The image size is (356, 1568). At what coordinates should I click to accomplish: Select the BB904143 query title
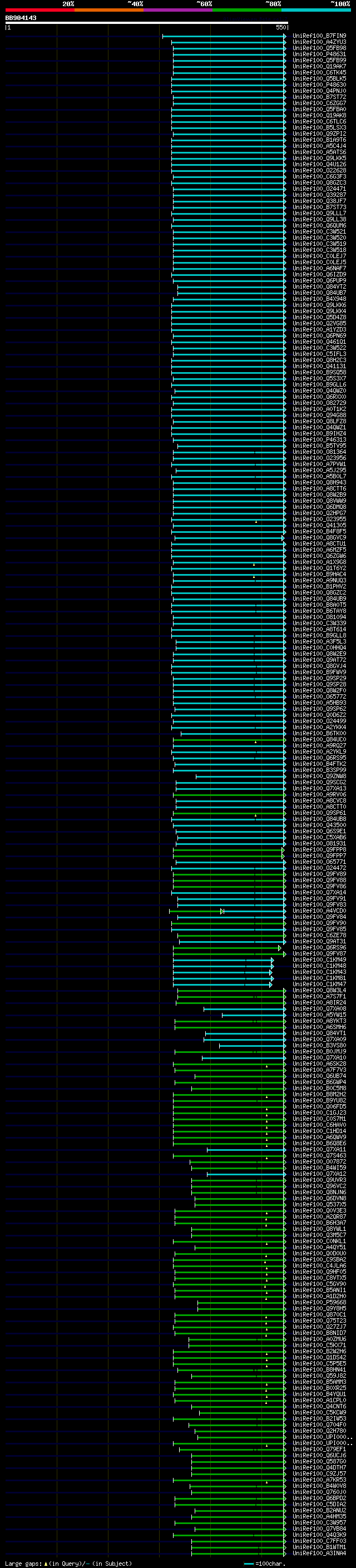point(21,18)
